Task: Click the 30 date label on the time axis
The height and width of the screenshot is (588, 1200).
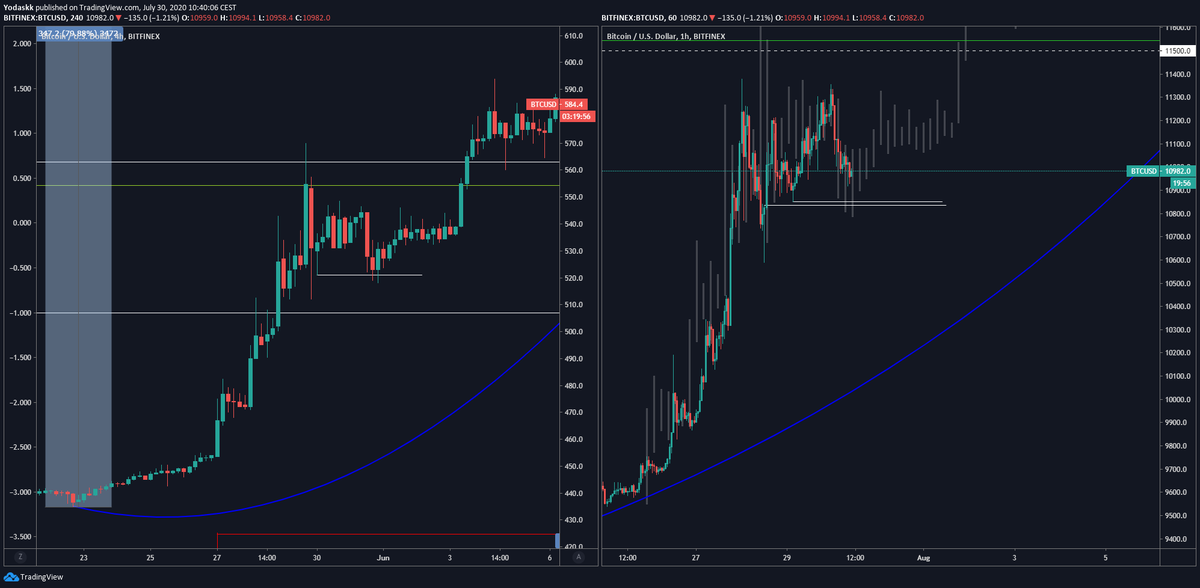Action: [x=317, y=558]
